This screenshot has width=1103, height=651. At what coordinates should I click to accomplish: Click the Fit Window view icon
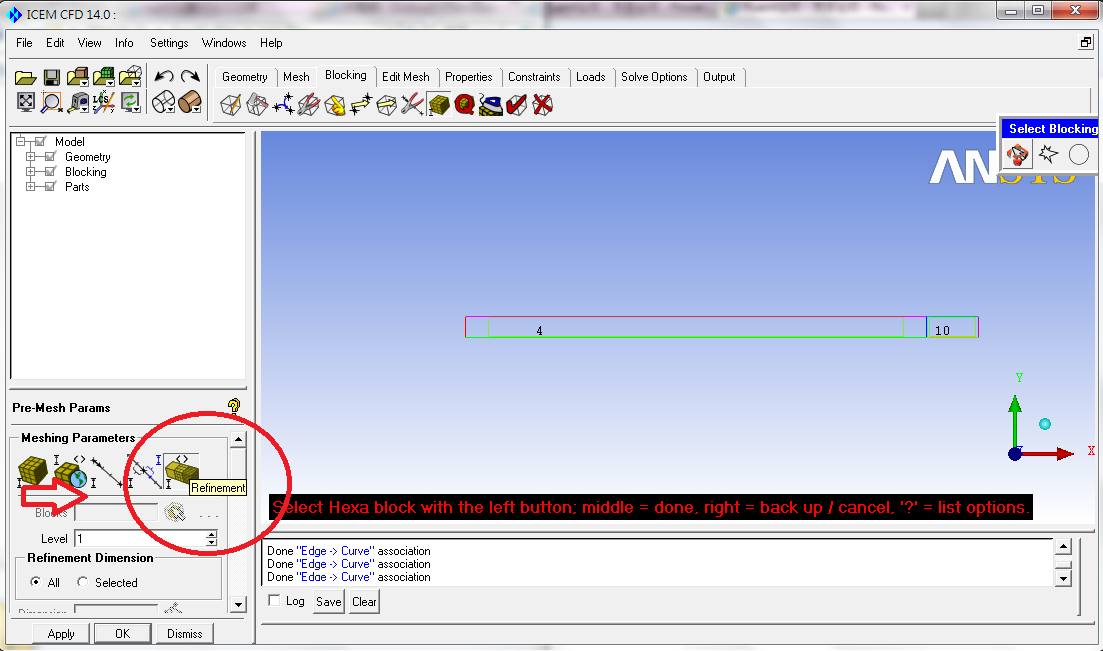[x=26, y=102]
